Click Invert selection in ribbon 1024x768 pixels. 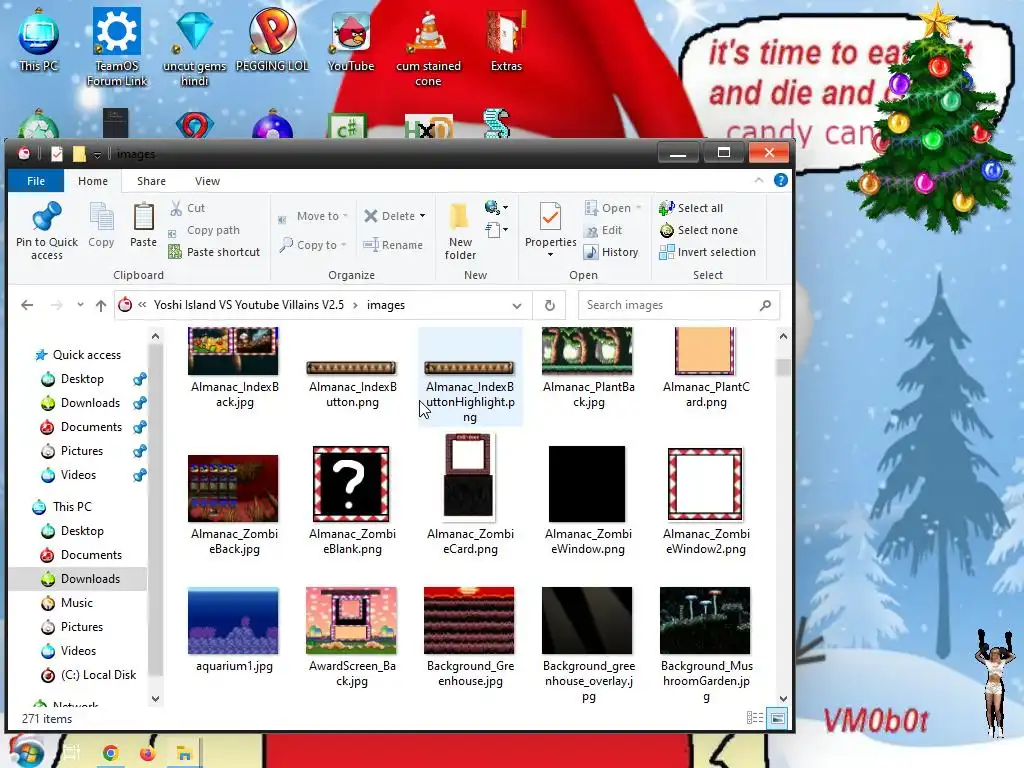[x=707, y=252]
